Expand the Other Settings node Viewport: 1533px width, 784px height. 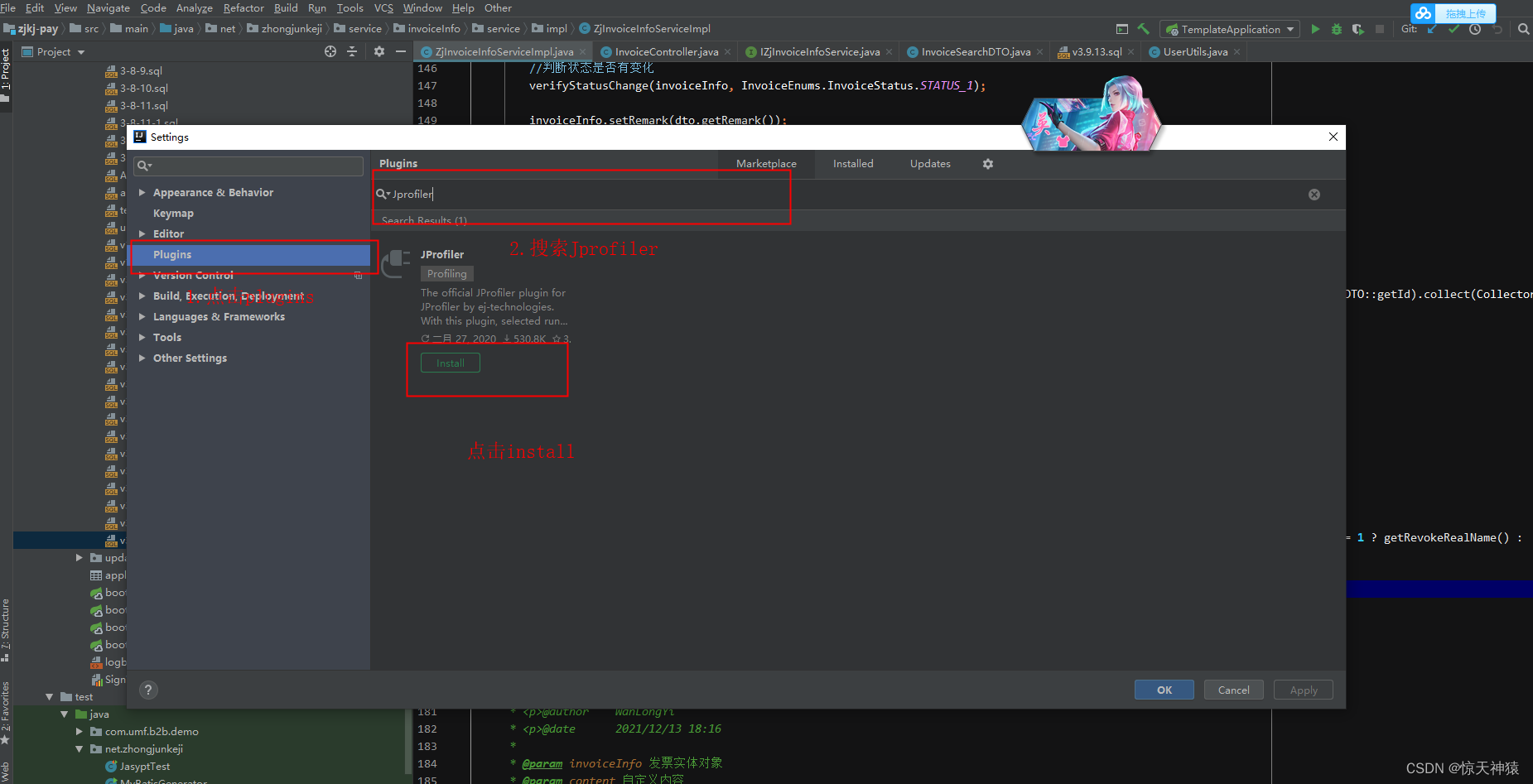142,358
